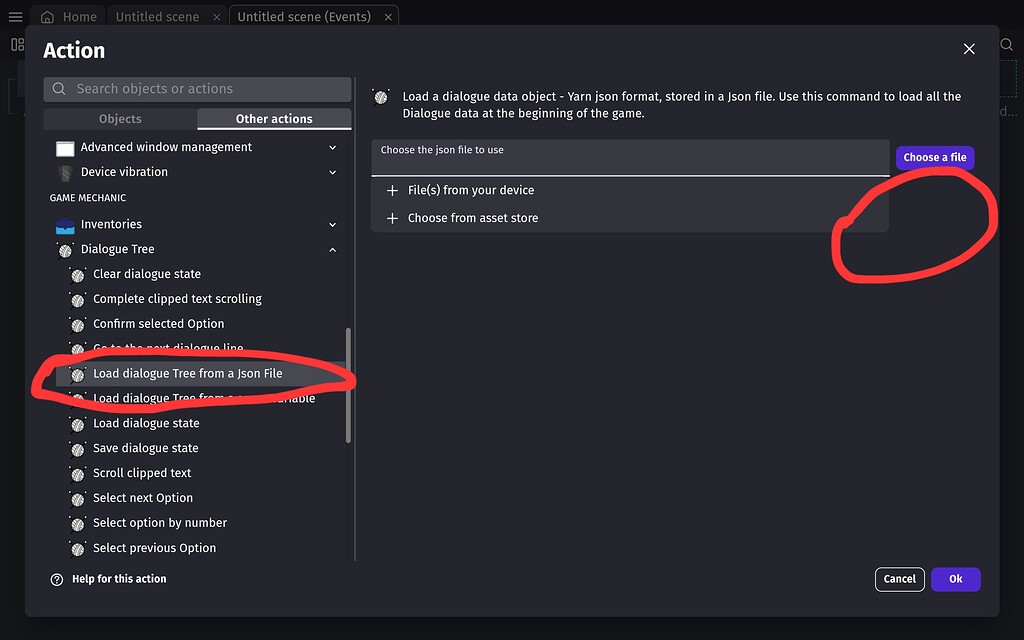Expand the Inventories category

(332, 224)
